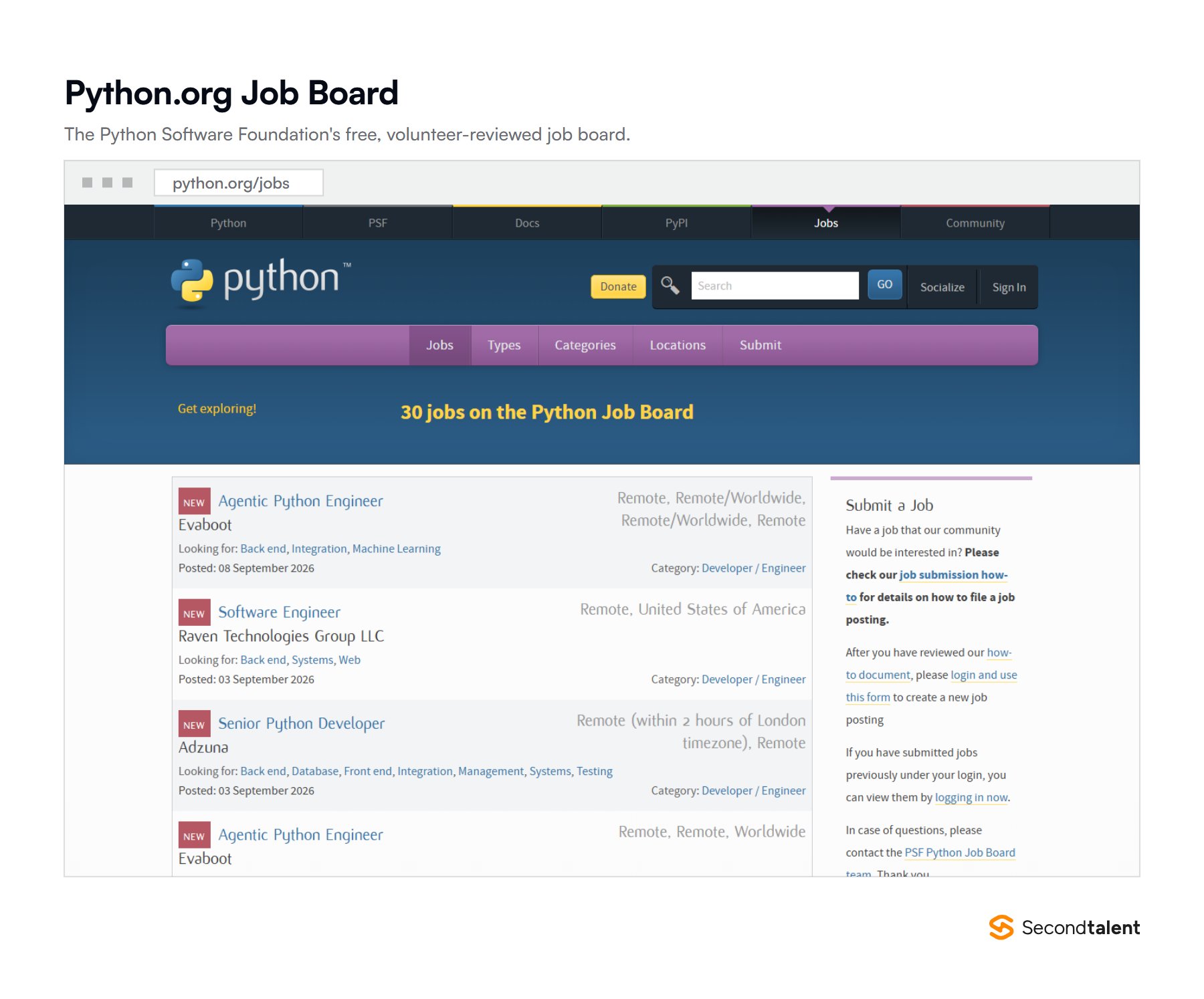Click Developer / Engineer category for Senior Python Developer
This screenshot has height=999, width=1204.
(x=753, y=790)
